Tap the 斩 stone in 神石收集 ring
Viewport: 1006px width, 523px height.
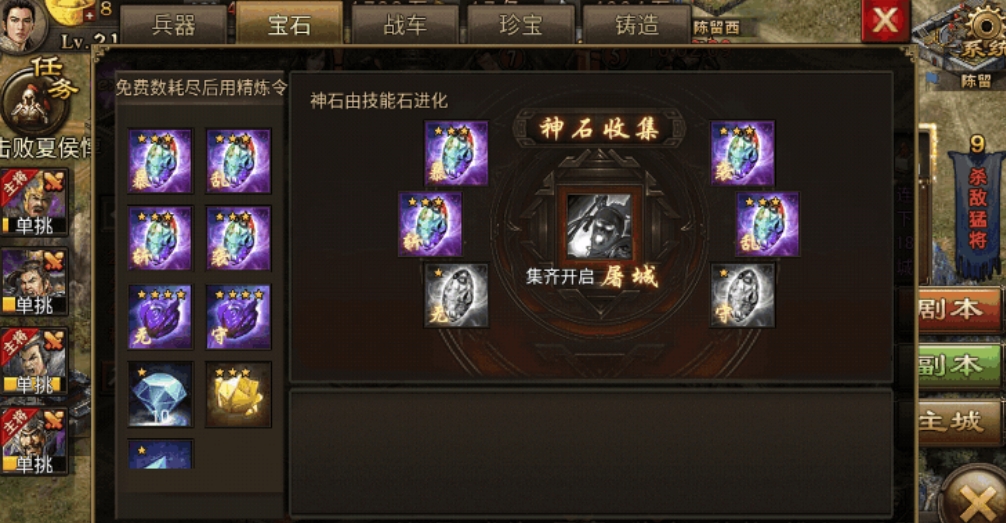point(430,225)
